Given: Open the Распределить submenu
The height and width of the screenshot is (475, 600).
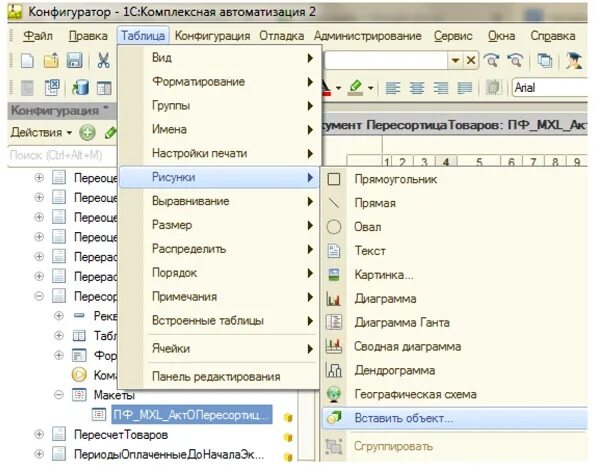Looking at the screenshot, I should pos(219,249).
